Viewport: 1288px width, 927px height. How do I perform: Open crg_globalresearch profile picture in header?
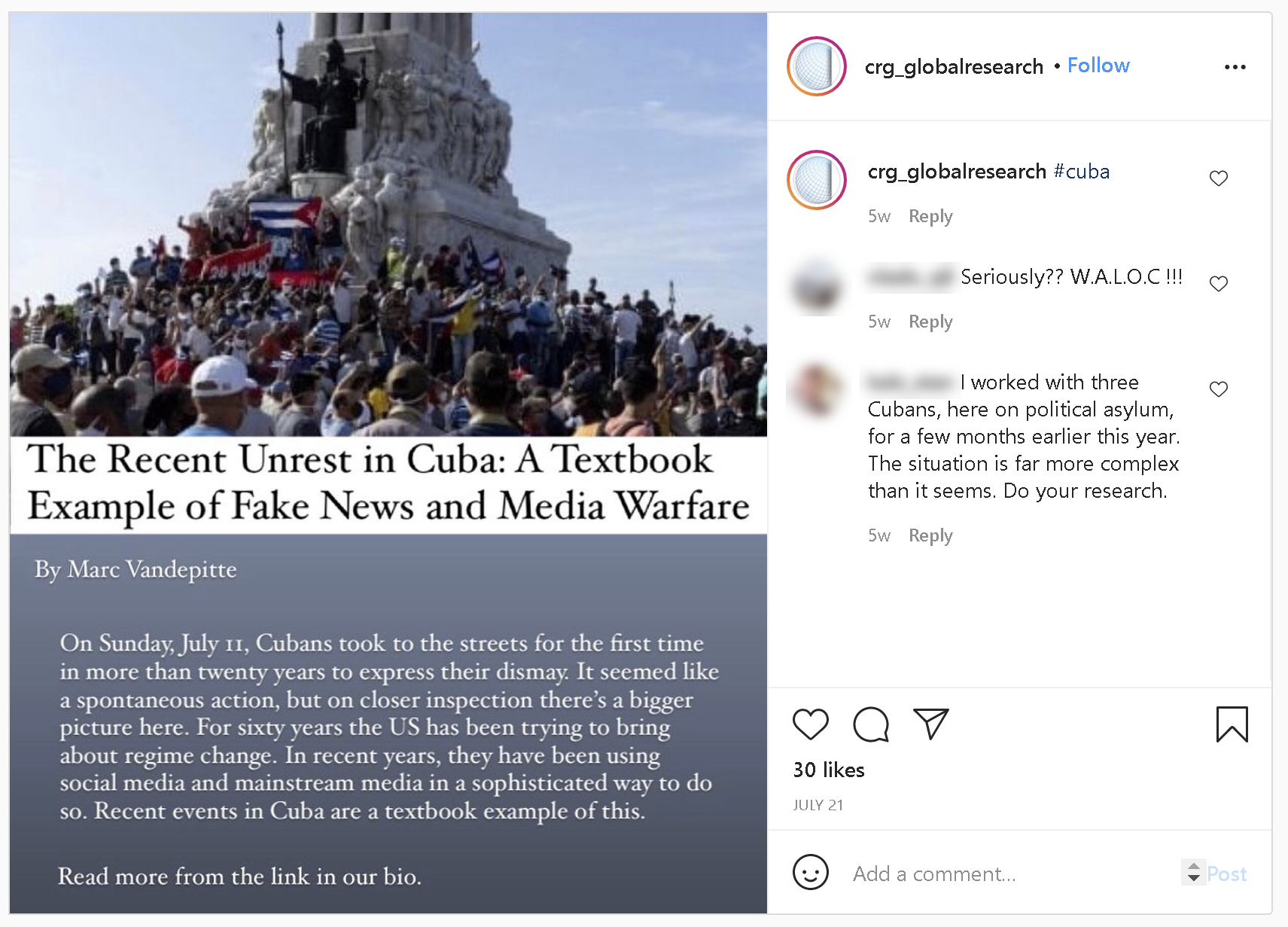coord(816,66)
